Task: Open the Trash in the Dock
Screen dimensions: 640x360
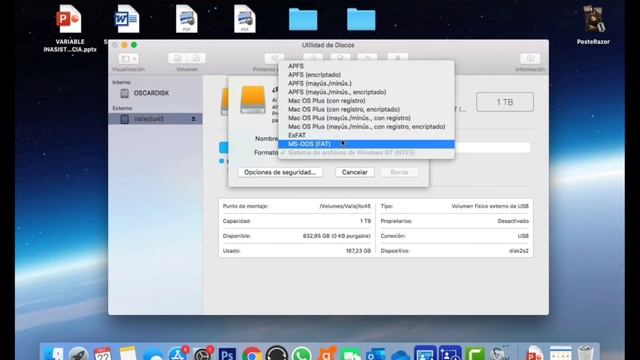Action: point(585,353)
